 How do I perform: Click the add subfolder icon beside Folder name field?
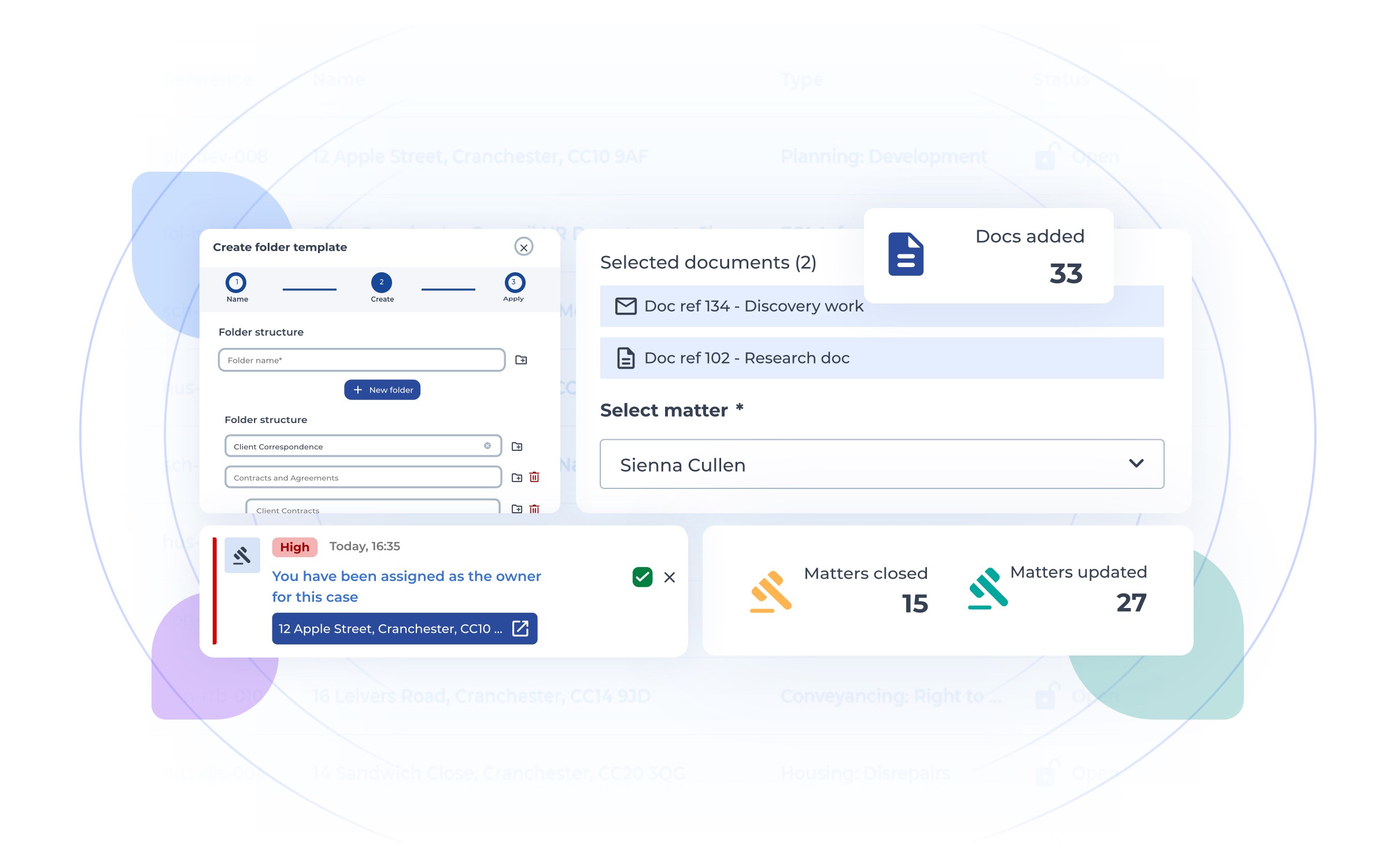click(522, 360)
